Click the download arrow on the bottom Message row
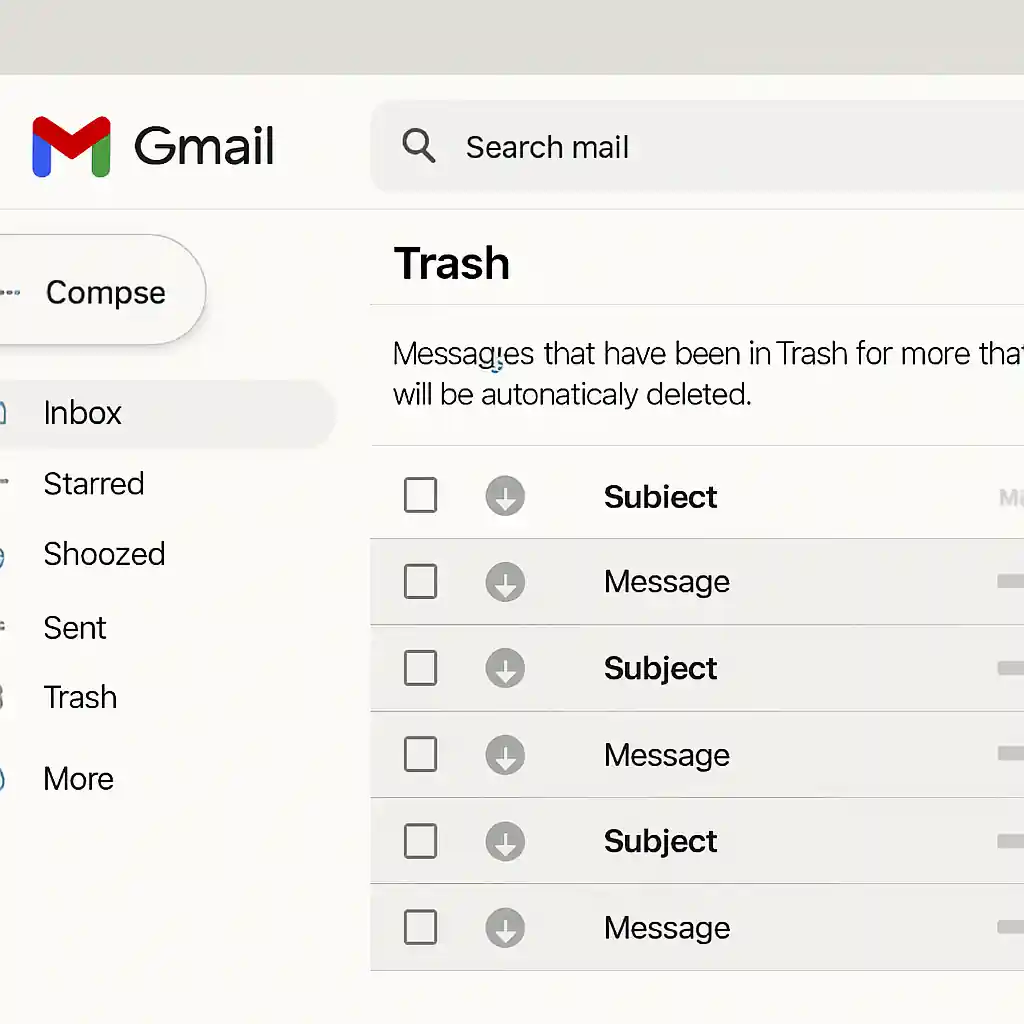The height and width of the screenshot is (1024, 1024). pos(505,927)
